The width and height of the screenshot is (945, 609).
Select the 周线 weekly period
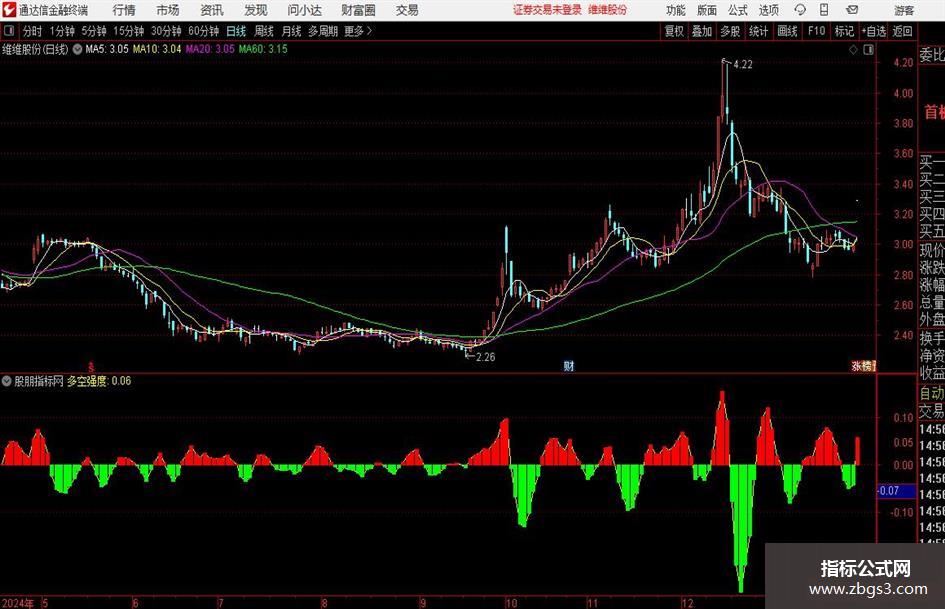click(264, 31)
